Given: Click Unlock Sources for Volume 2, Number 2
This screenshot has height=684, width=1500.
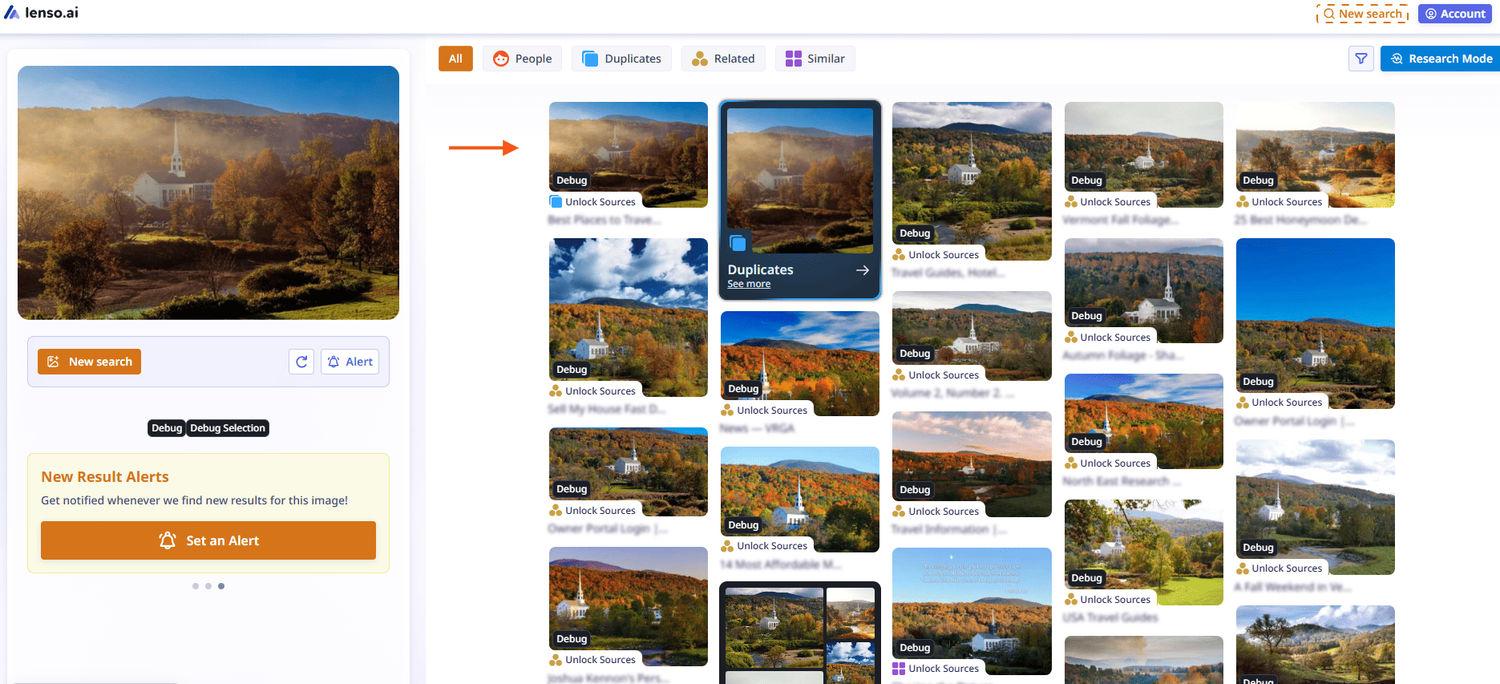Looking at the screenshot, I should pyautogui.click(x=936, y=375).
